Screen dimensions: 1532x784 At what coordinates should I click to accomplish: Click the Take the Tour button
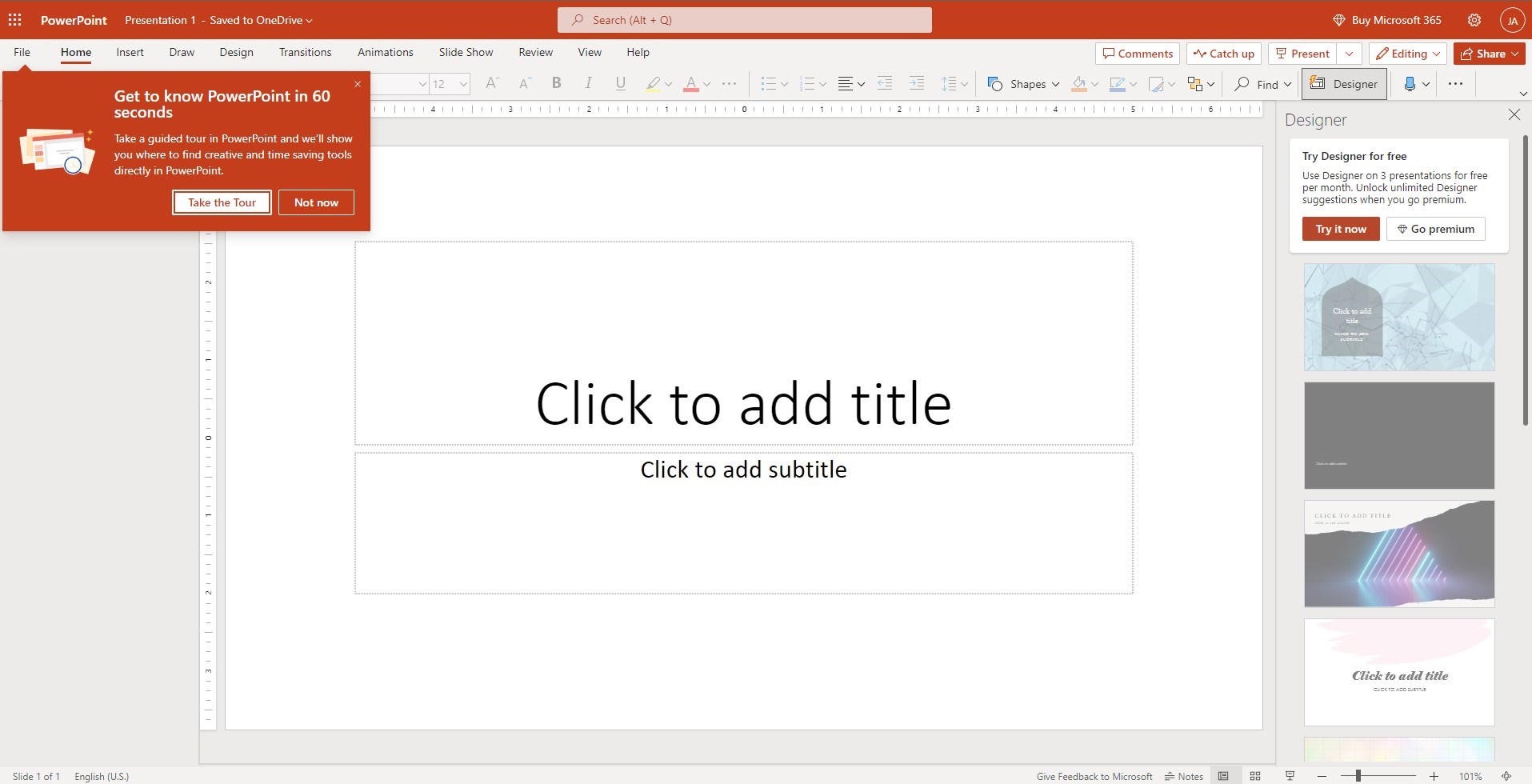coord(222,202)
